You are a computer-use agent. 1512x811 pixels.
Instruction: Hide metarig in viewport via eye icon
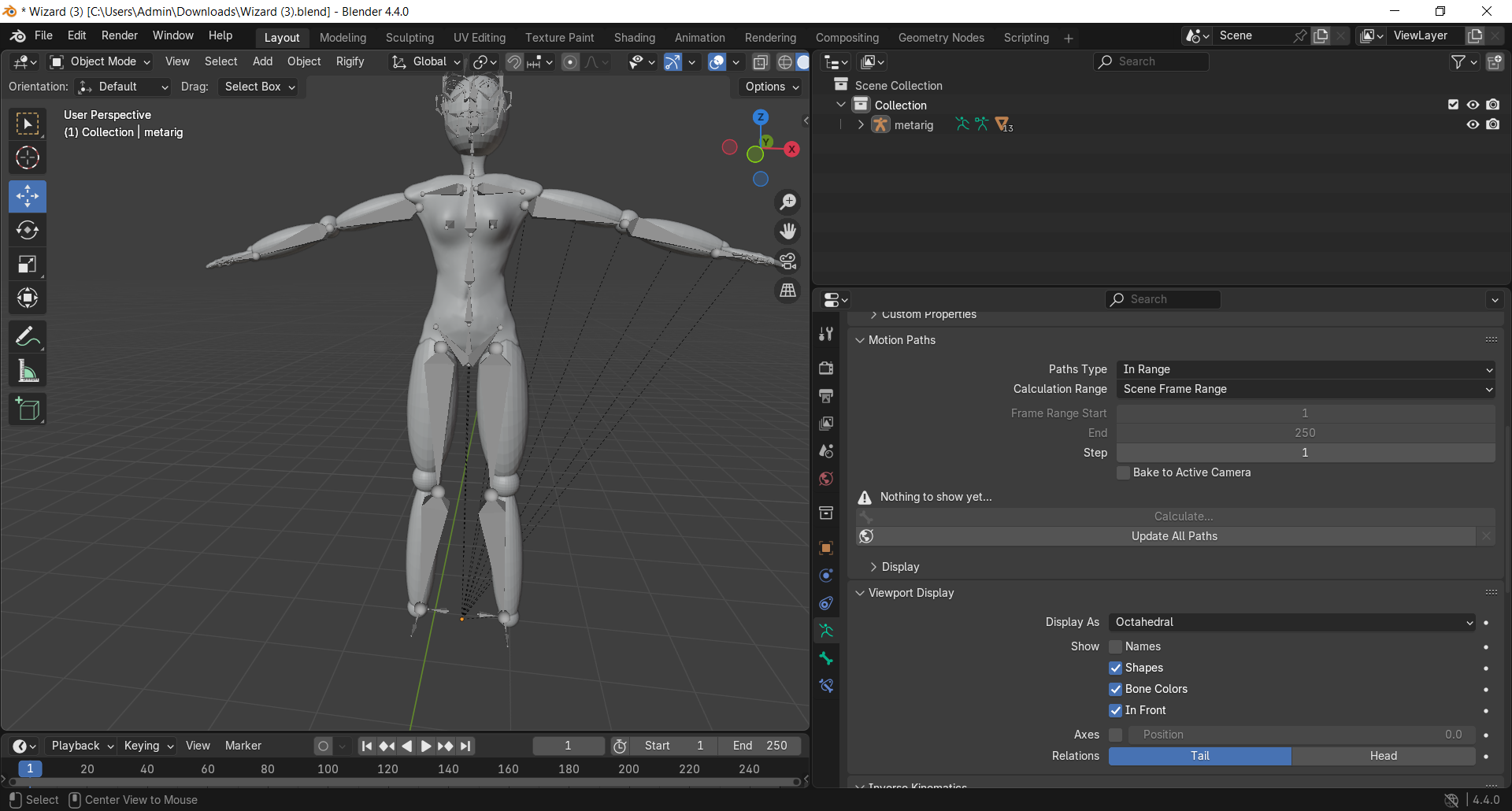click(1473, 124)
